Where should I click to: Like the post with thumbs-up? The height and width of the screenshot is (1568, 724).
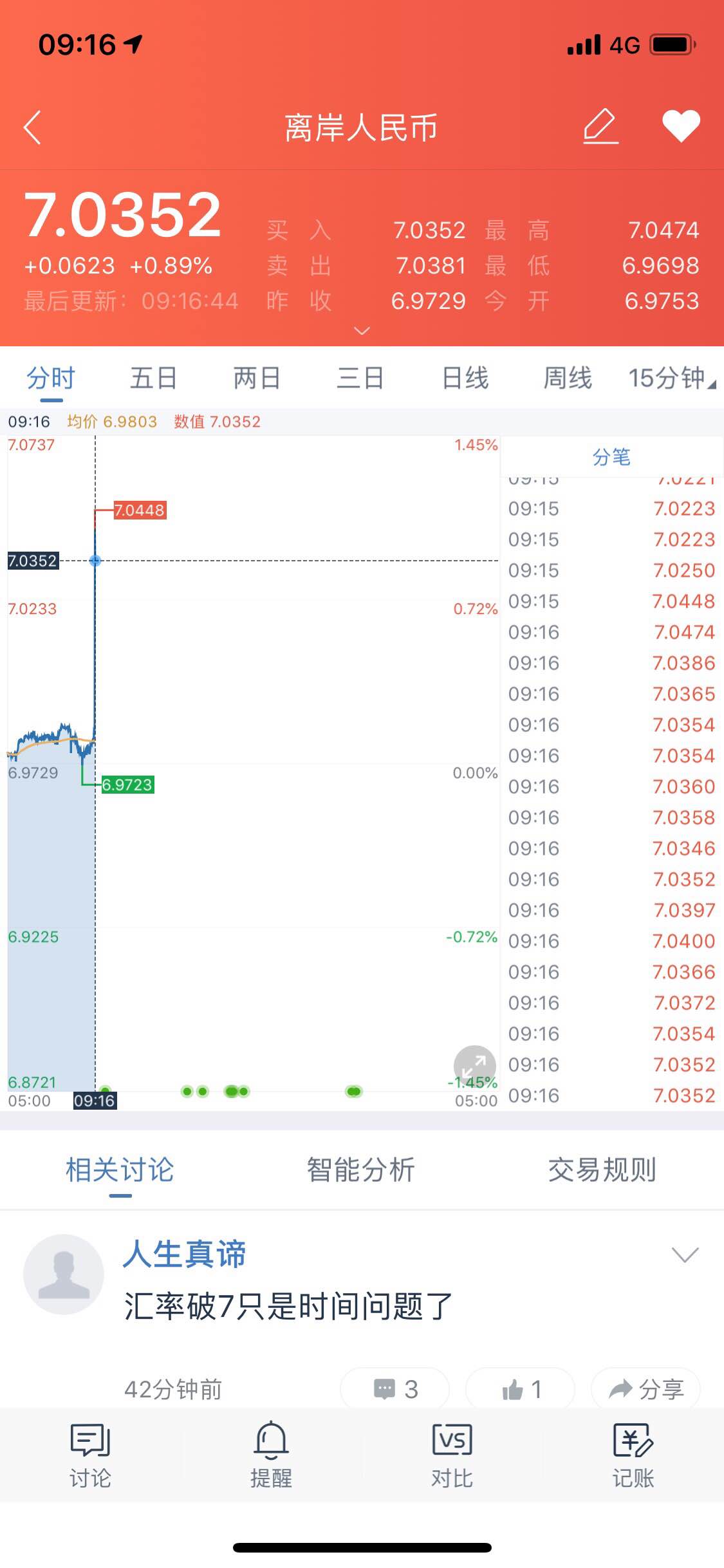point(521,1389)
